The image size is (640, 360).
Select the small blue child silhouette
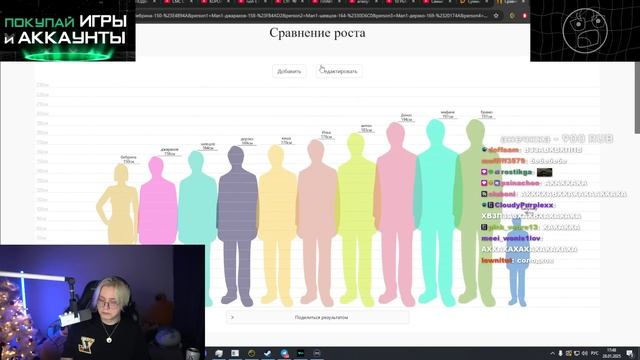coord(517,261)
